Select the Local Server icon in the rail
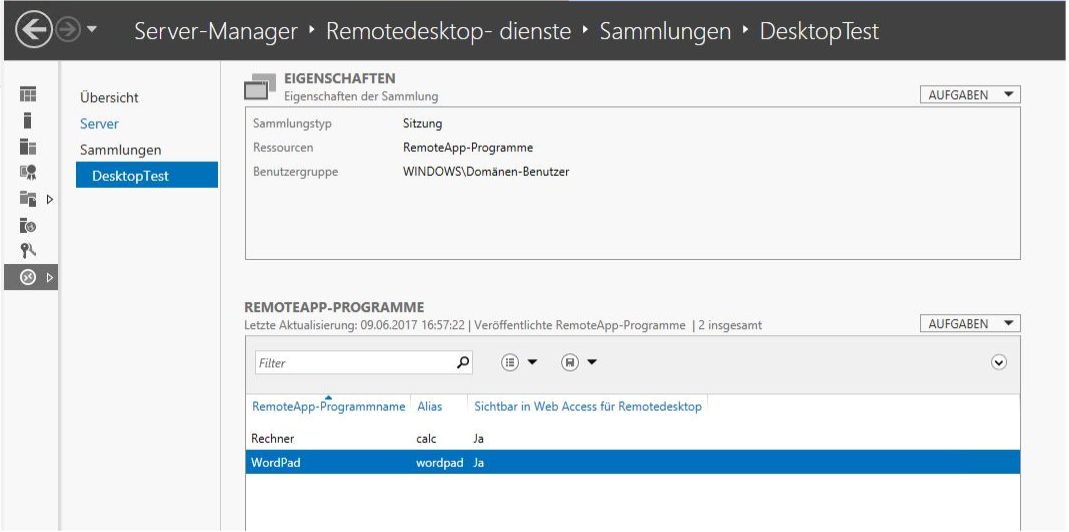Screen dimensions: 1069x532 coord(29,120)
